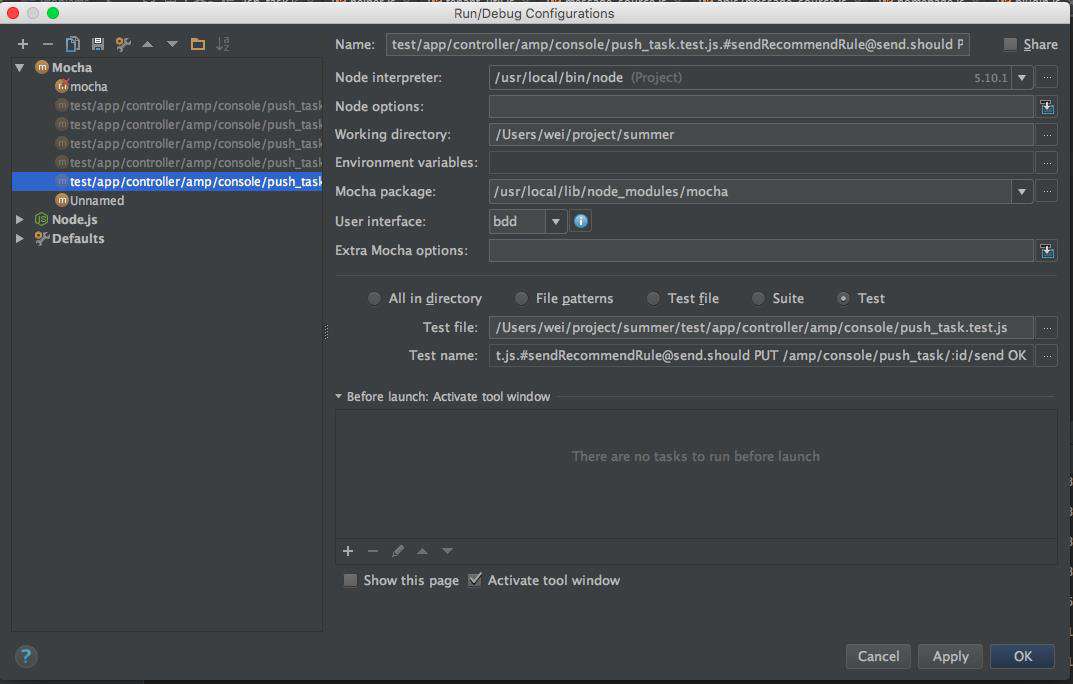Screen dimensions: 1073x684
Task: Open Node interpreter dropdown arrow
Action: [x=1022, y=77]
